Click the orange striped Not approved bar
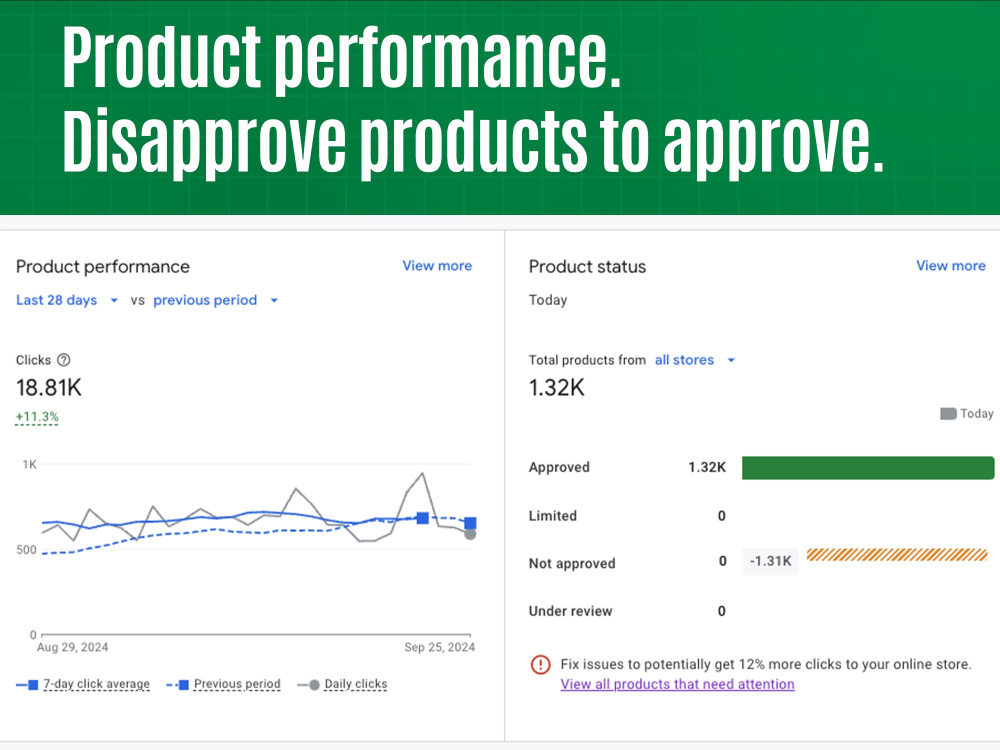Image resolution: width=1000 pixels, height=750 pixels. point(897,554)
